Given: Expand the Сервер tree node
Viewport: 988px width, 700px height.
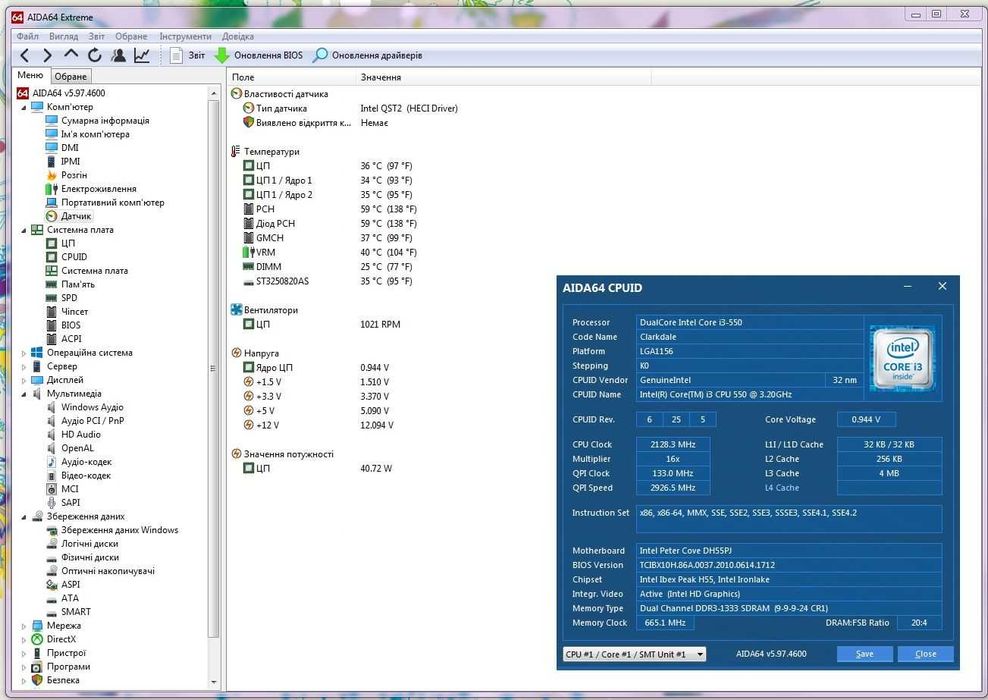Looking at the screenshot, I should (24, 367).
